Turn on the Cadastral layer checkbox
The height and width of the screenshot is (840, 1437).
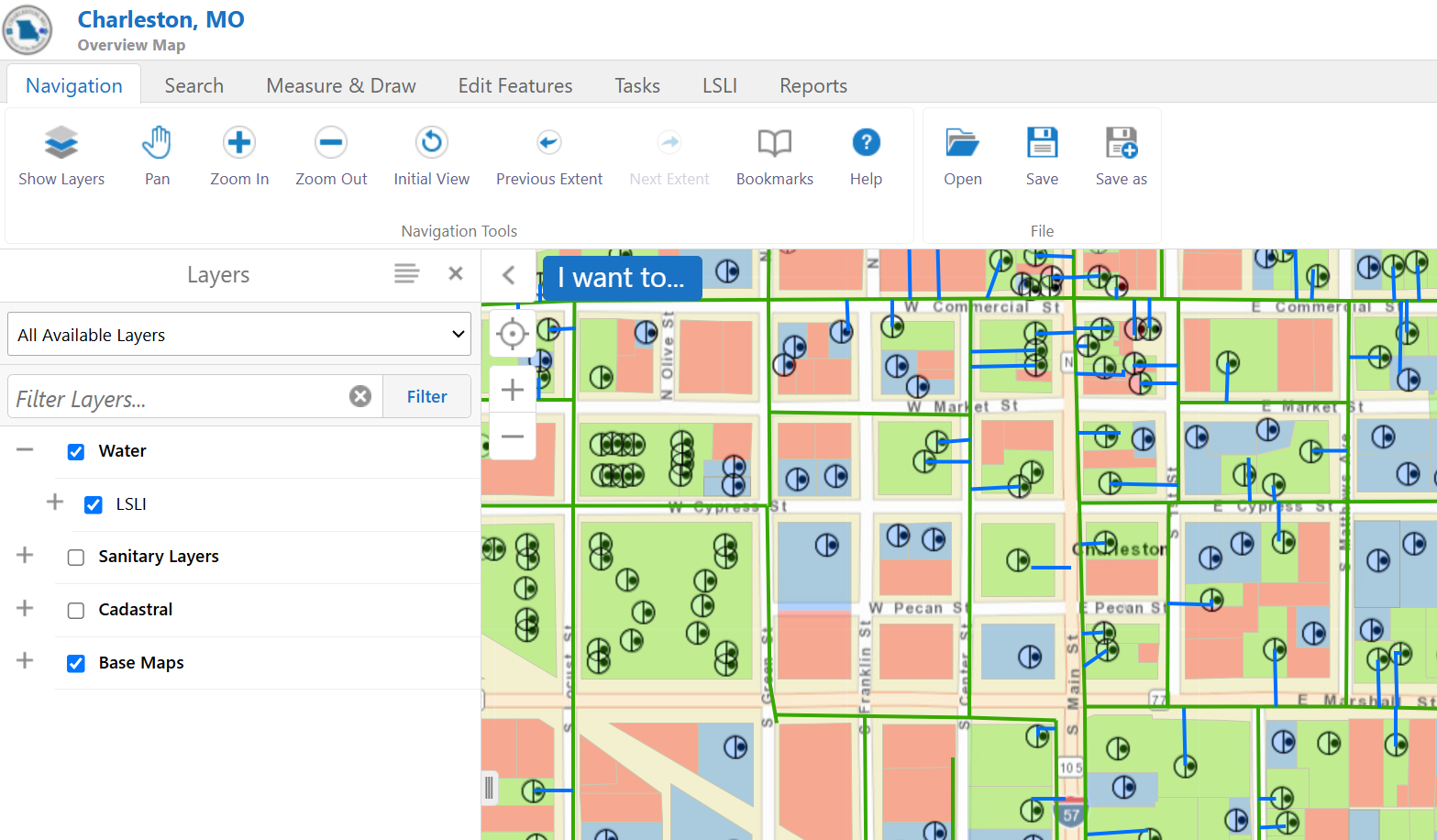76,611
